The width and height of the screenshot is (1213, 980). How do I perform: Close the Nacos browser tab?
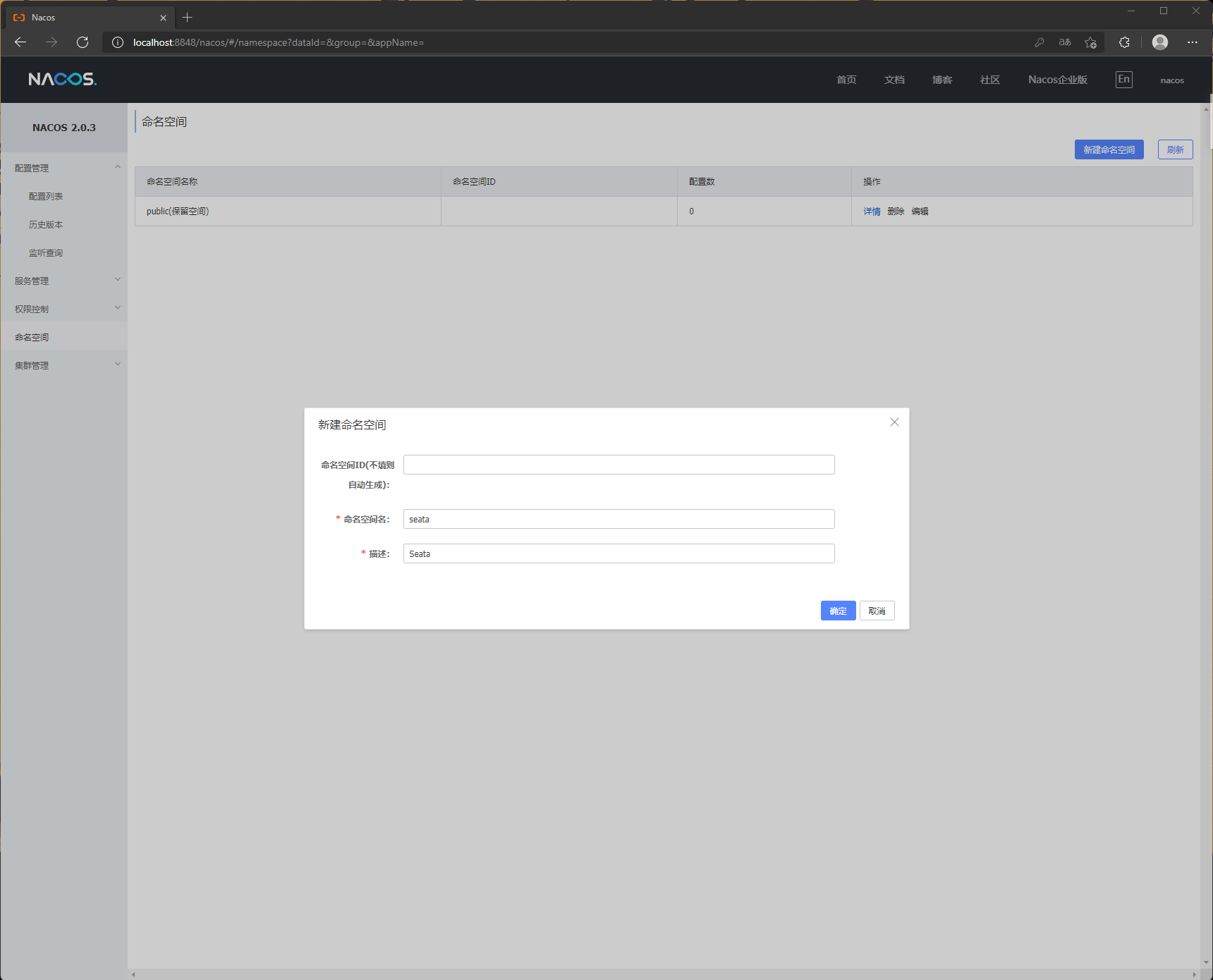pyautogui.click(x=163, y=18)
